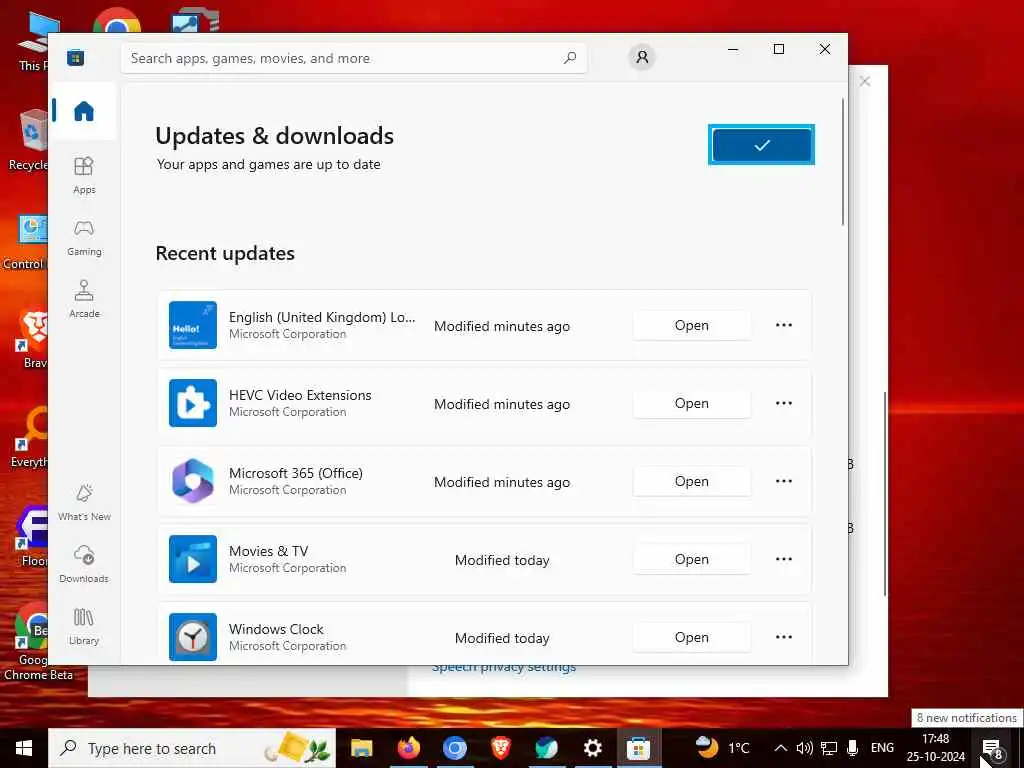Open Settings gear from the taskbar
1024x768 pixels.
(x=592, y=748)
